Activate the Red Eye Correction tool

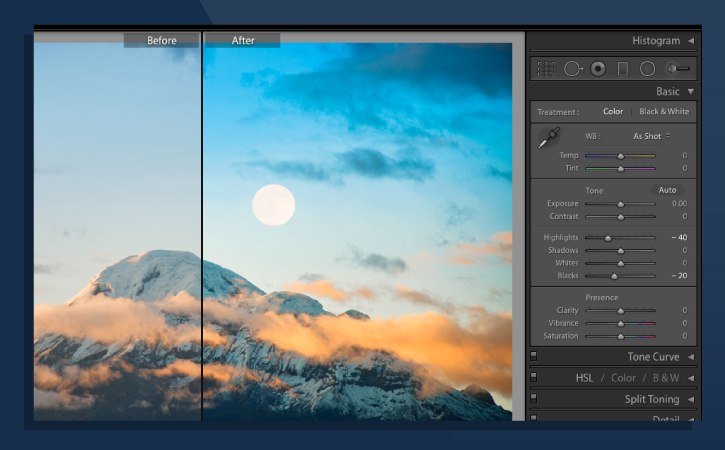[598, 69]
